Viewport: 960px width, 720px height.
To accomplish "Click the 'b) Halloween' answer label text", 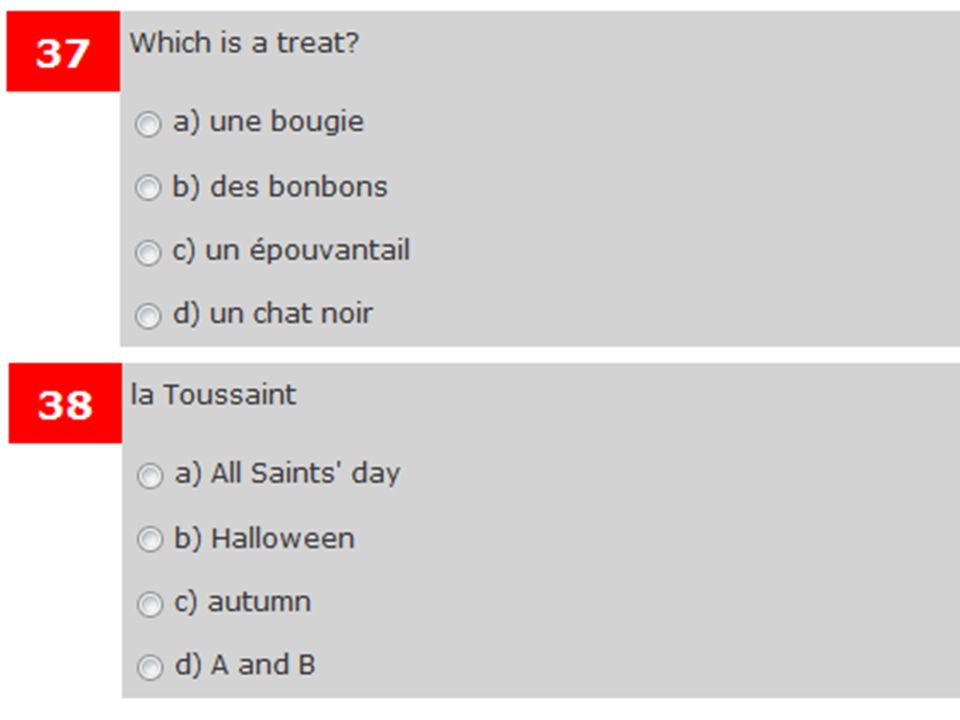I will [x=264, y=538].
